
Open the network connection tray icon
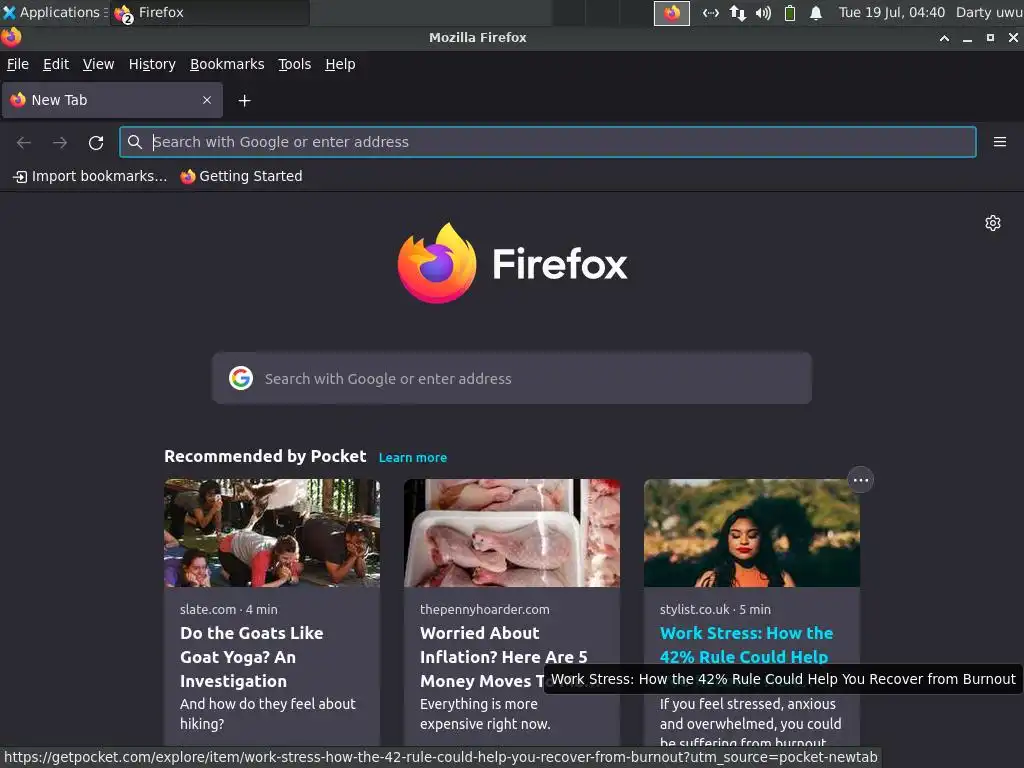tap(711, 12)
